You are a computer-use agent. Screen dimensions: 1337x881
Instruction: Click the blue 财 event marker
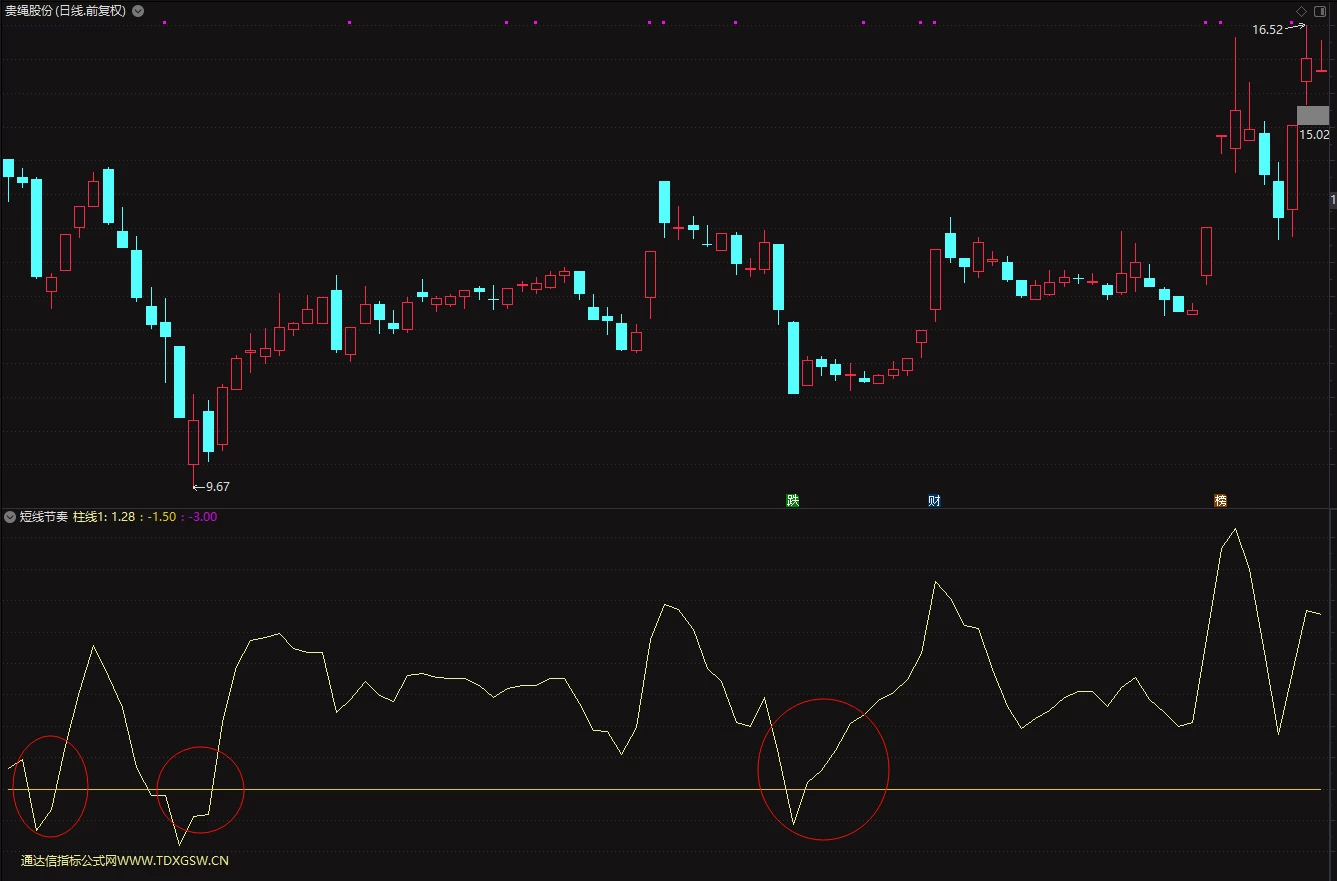click(934, 500)
